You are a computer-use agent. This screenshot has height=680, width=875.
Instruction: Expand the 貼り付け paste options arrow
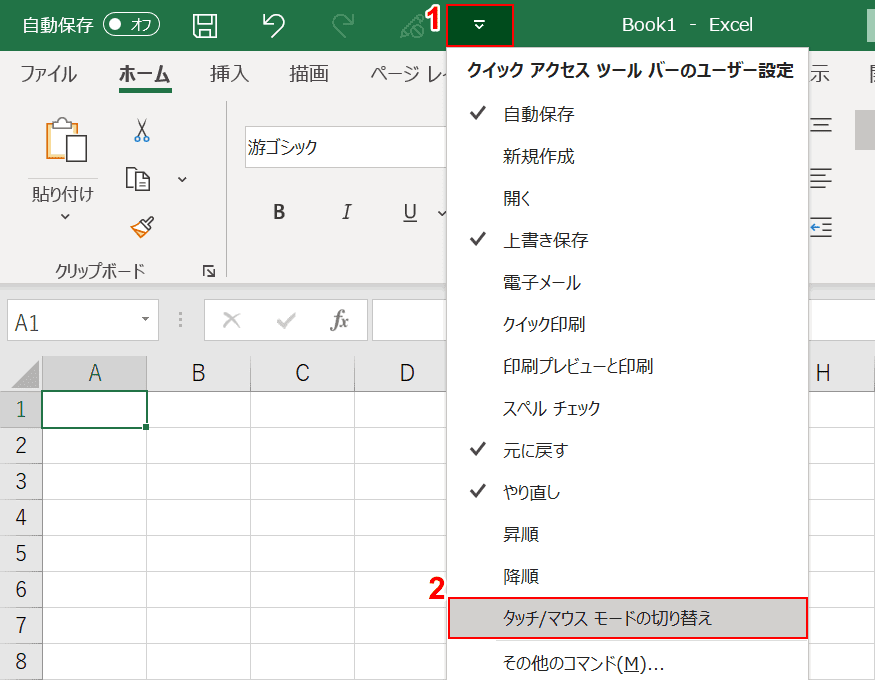(65, 216)
